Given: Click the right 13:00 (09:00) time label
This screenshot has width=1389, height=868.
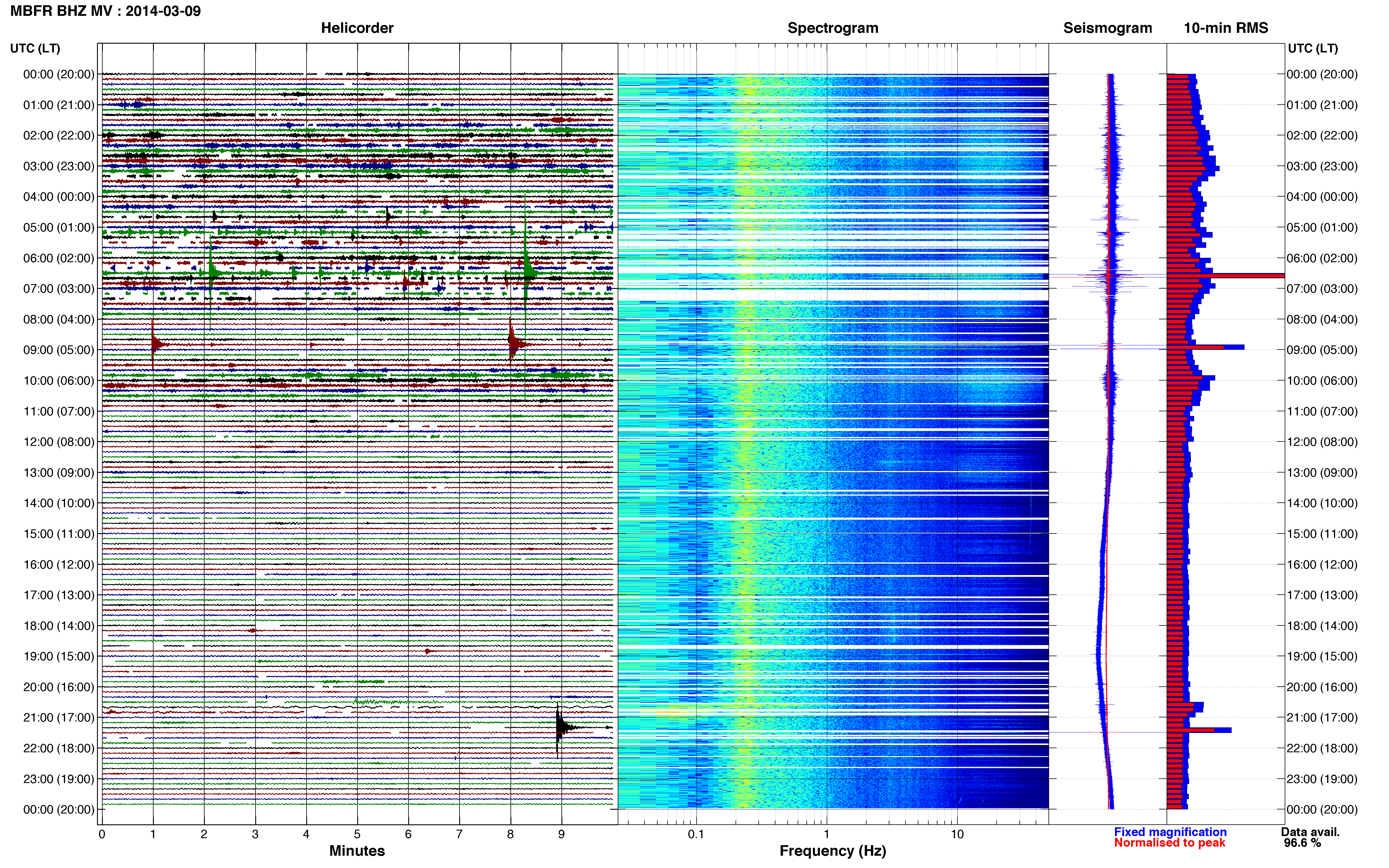Looking at the screenshot, I should tap(1322, 473).
